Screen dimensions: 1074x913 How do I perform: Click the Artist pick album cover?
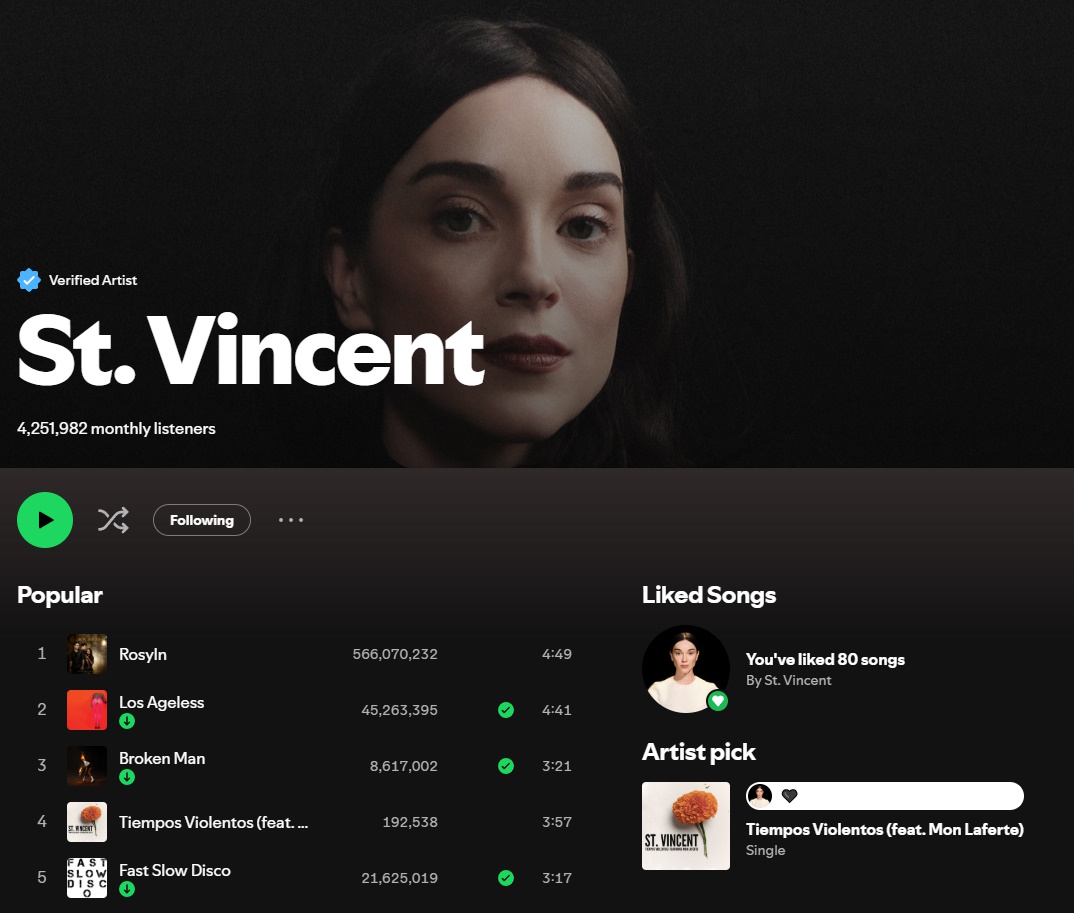686,826
